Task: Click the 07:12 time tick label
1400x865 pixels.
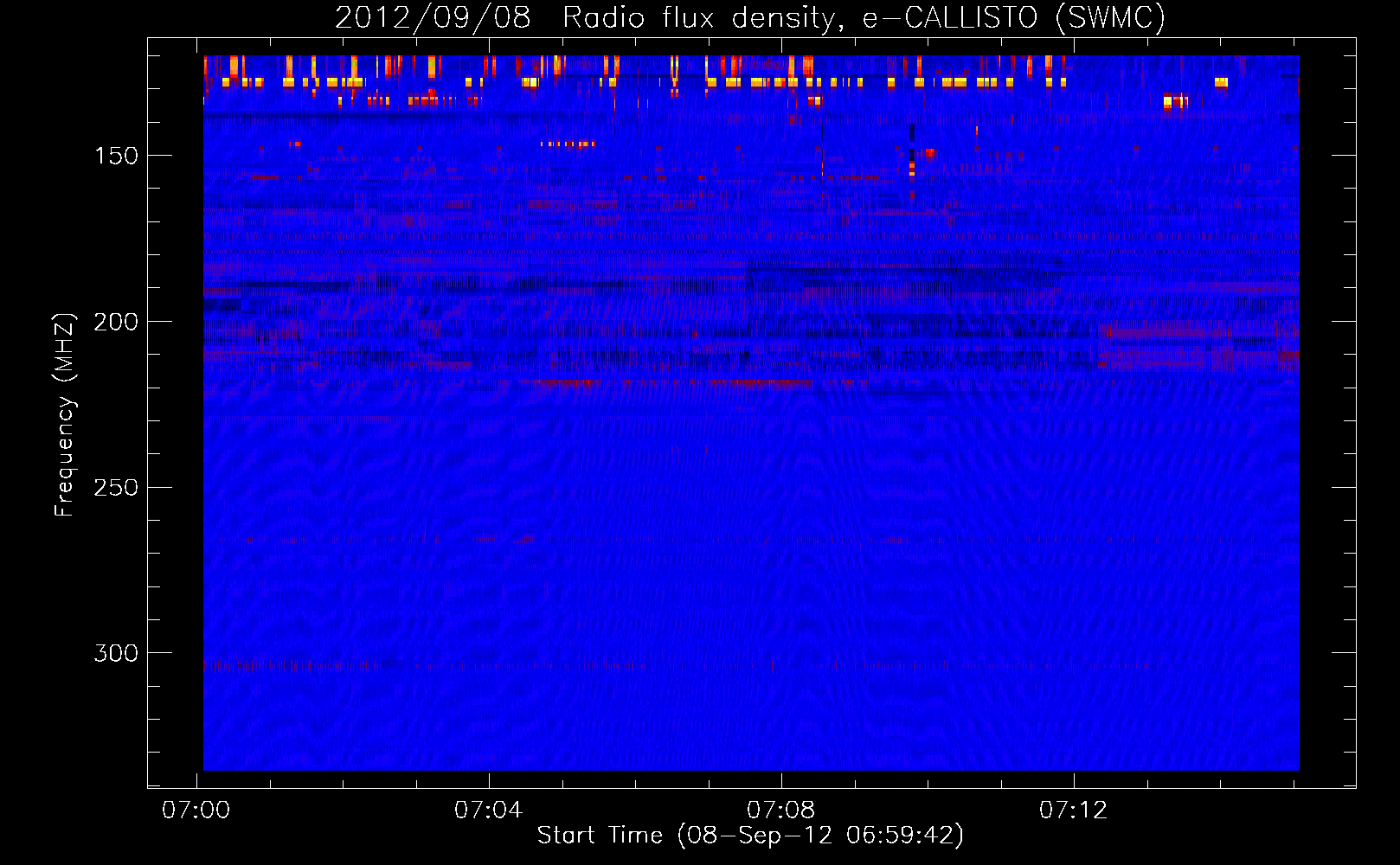Action: point(1074,810)
